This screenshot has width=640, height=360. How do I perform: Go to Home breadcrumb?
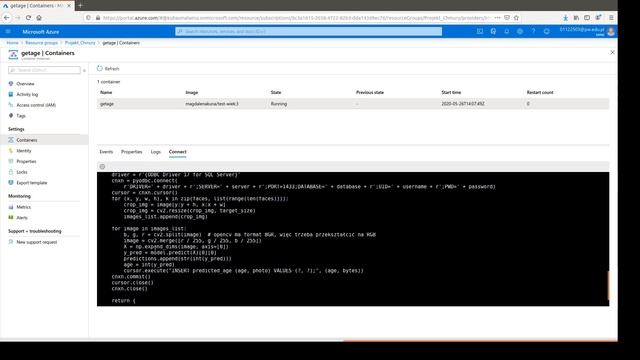pyautogui.click(x=12, y=43)
